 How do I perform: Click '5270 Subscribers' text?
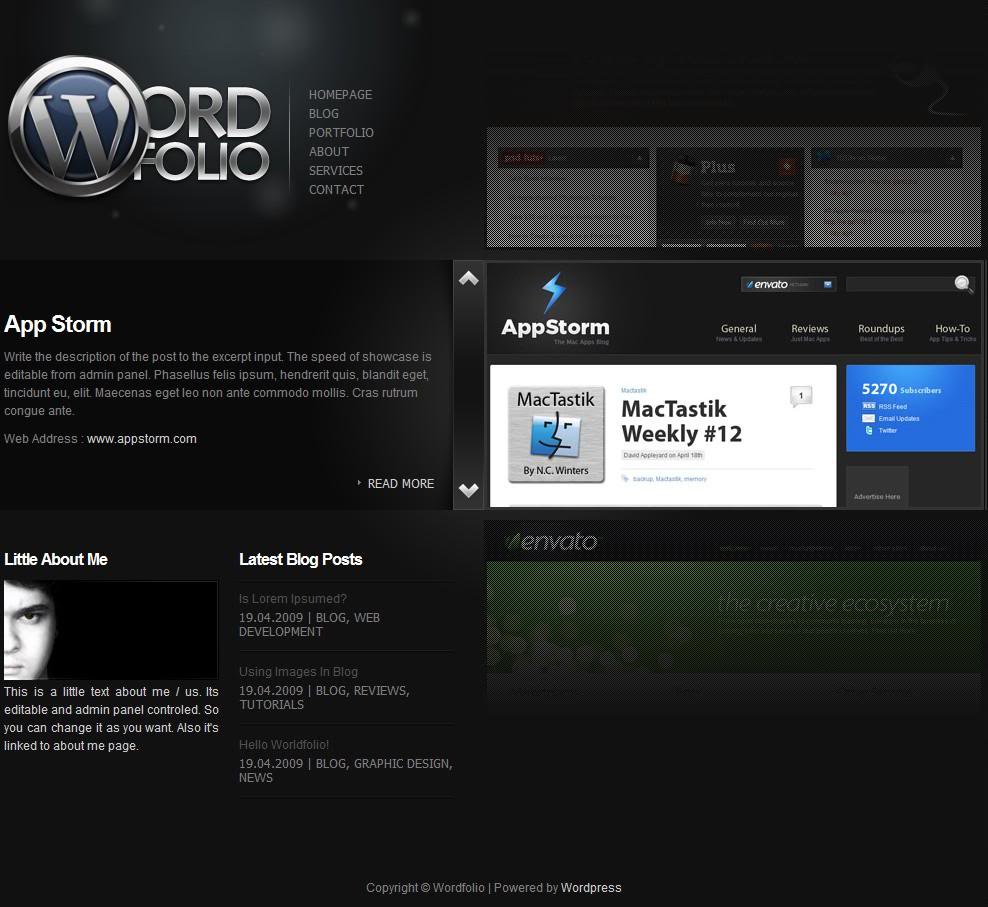(x=901, y=389)
